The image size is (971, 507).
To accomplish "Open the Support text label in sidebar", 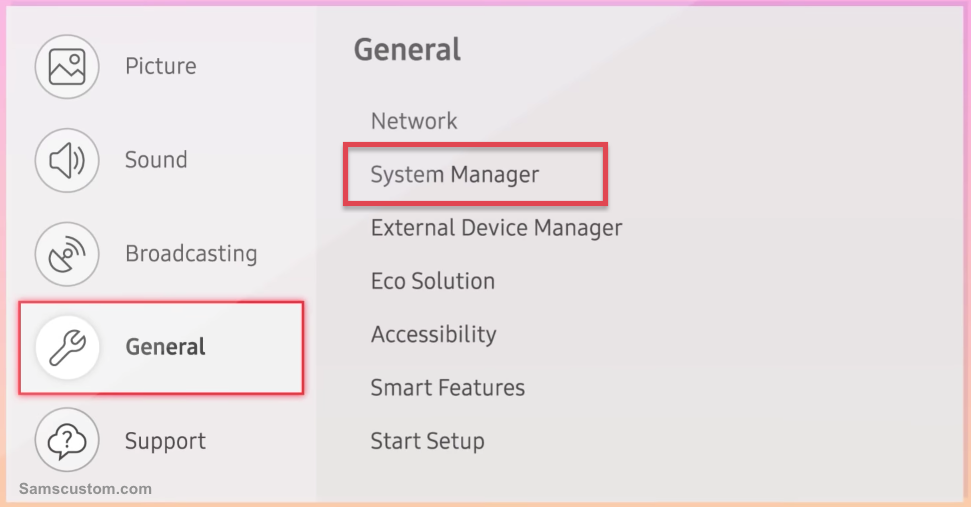I will pos(165,441).
